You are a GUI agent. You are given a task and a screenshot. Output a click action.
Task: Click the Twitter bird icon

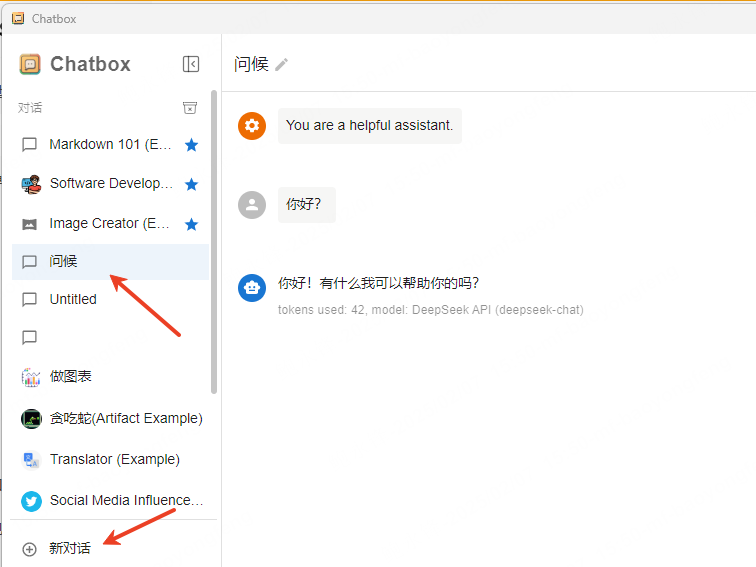click(31, 501)
